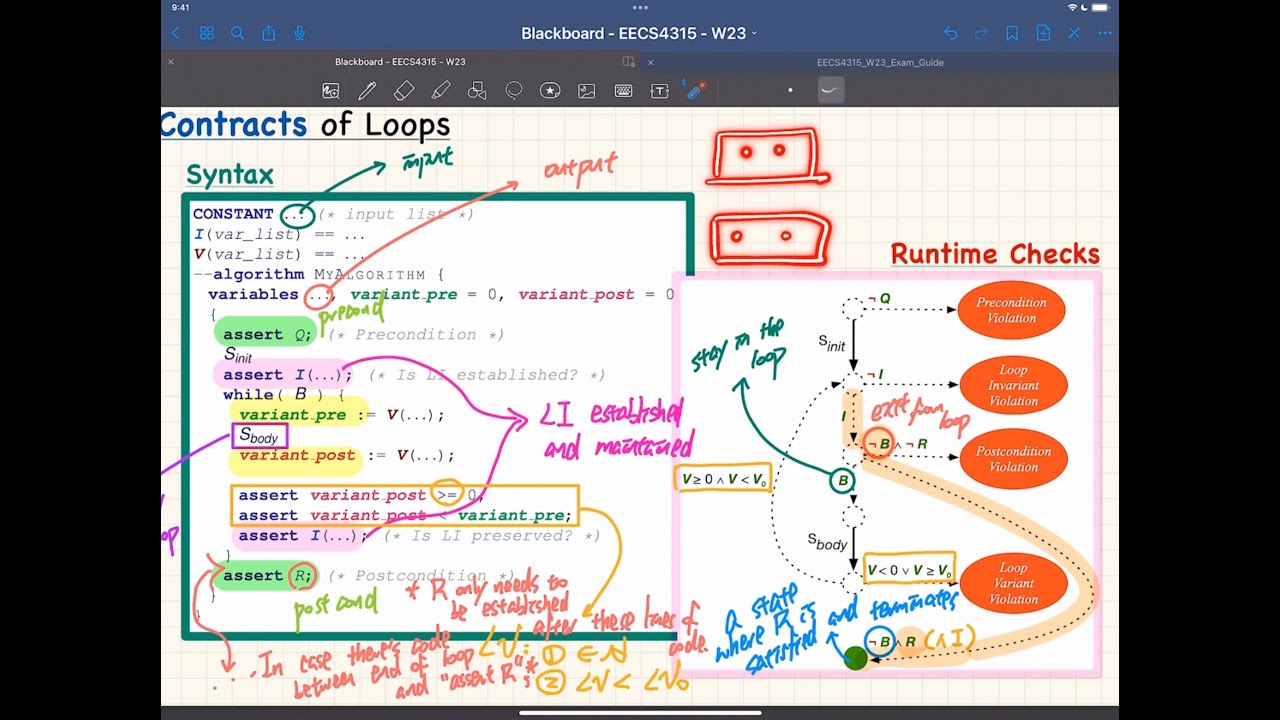The height and width of the screenshot is (720, 1280).
Task: Open the three-dot more options menu
Action: [1105, 33]
